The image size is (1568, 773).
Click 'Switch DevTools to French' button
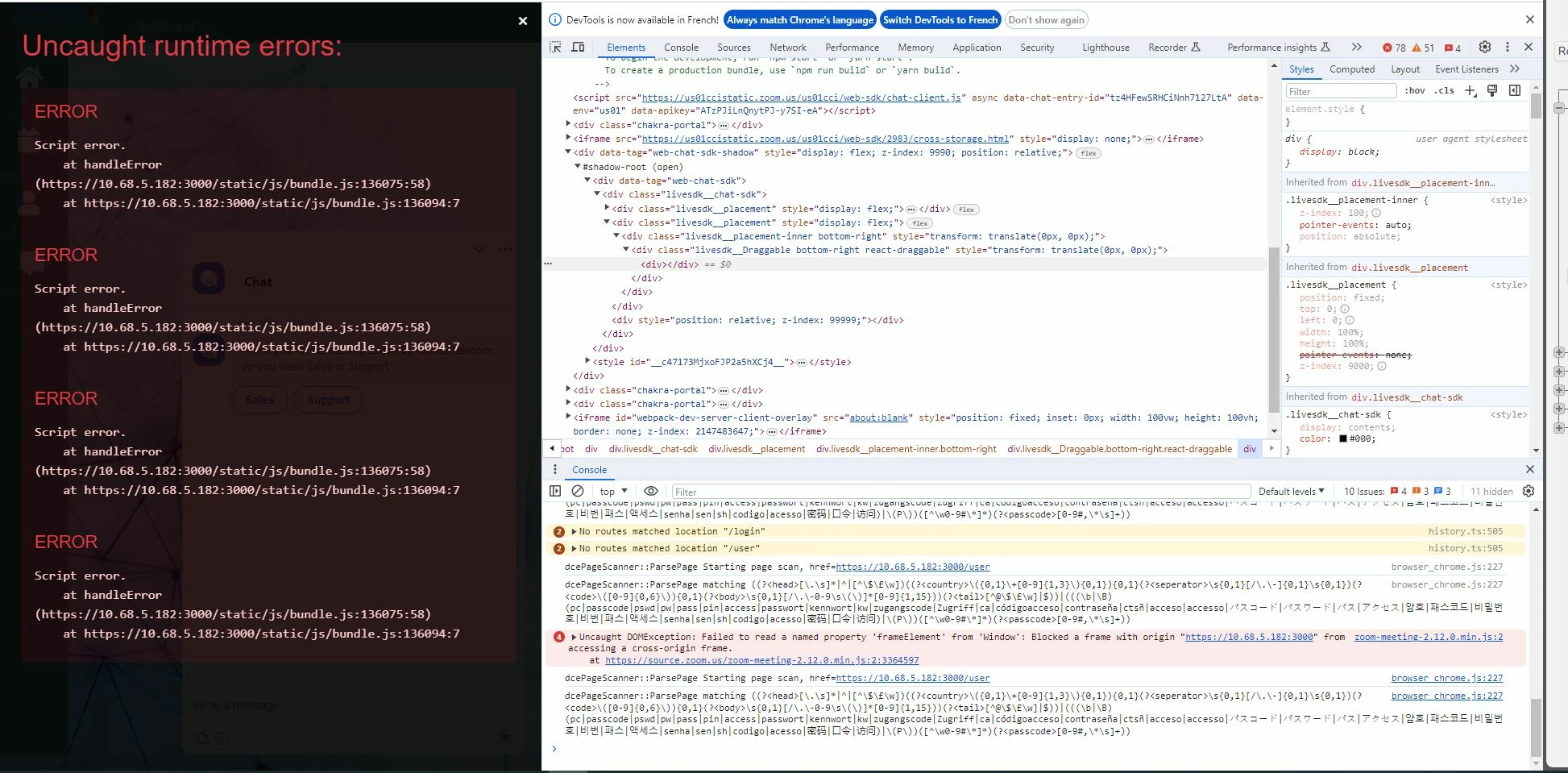[x=940, y=20]
